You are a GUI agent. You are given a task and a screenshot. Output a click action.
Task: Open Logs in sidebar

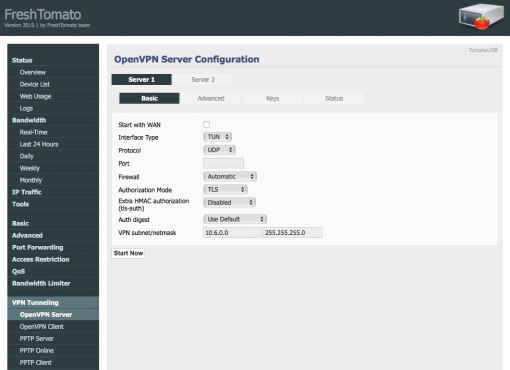pyautogui.click(x=53, y=108)
